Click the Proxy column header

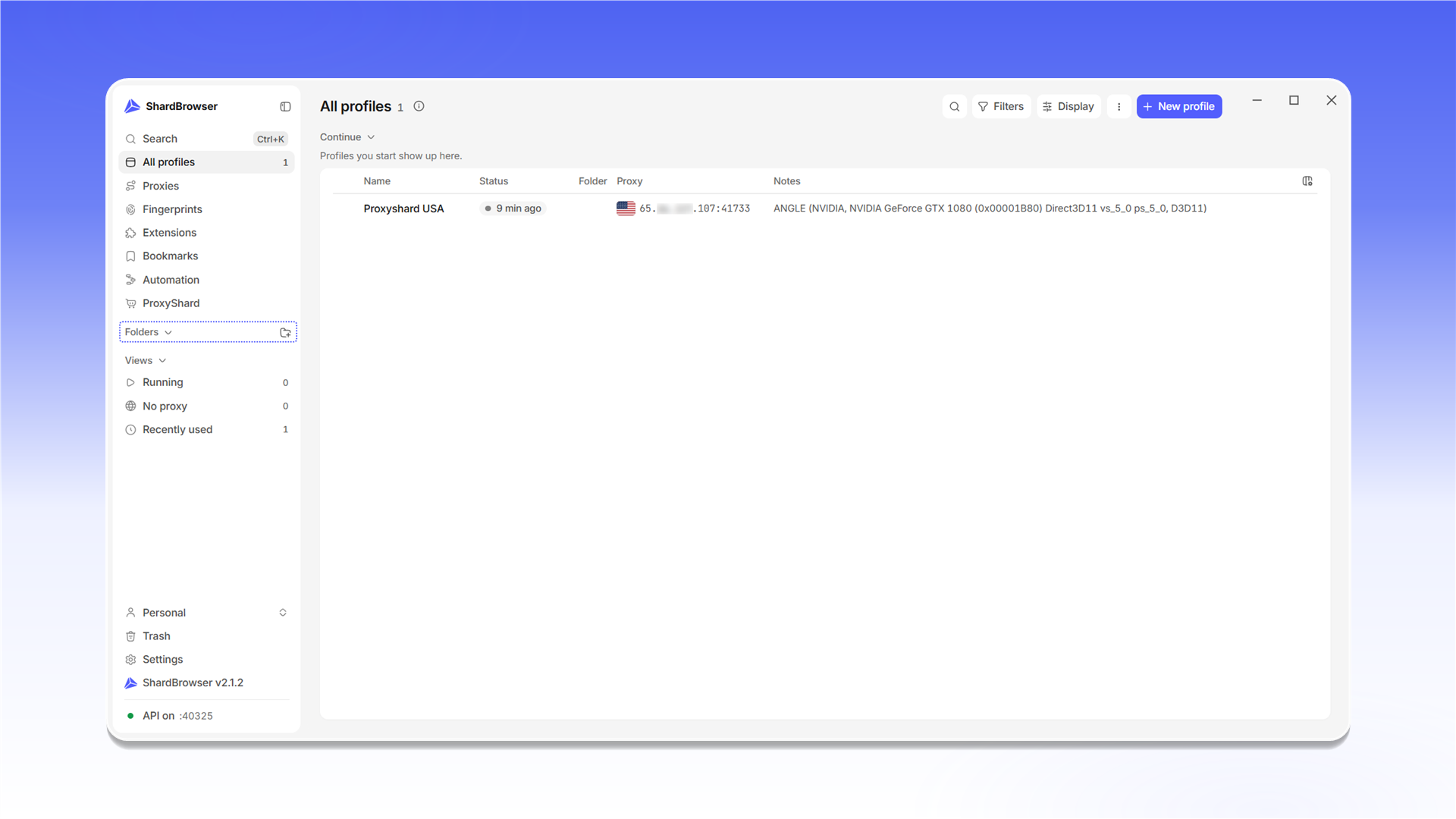pyautogui.click(x=629, y=181)
